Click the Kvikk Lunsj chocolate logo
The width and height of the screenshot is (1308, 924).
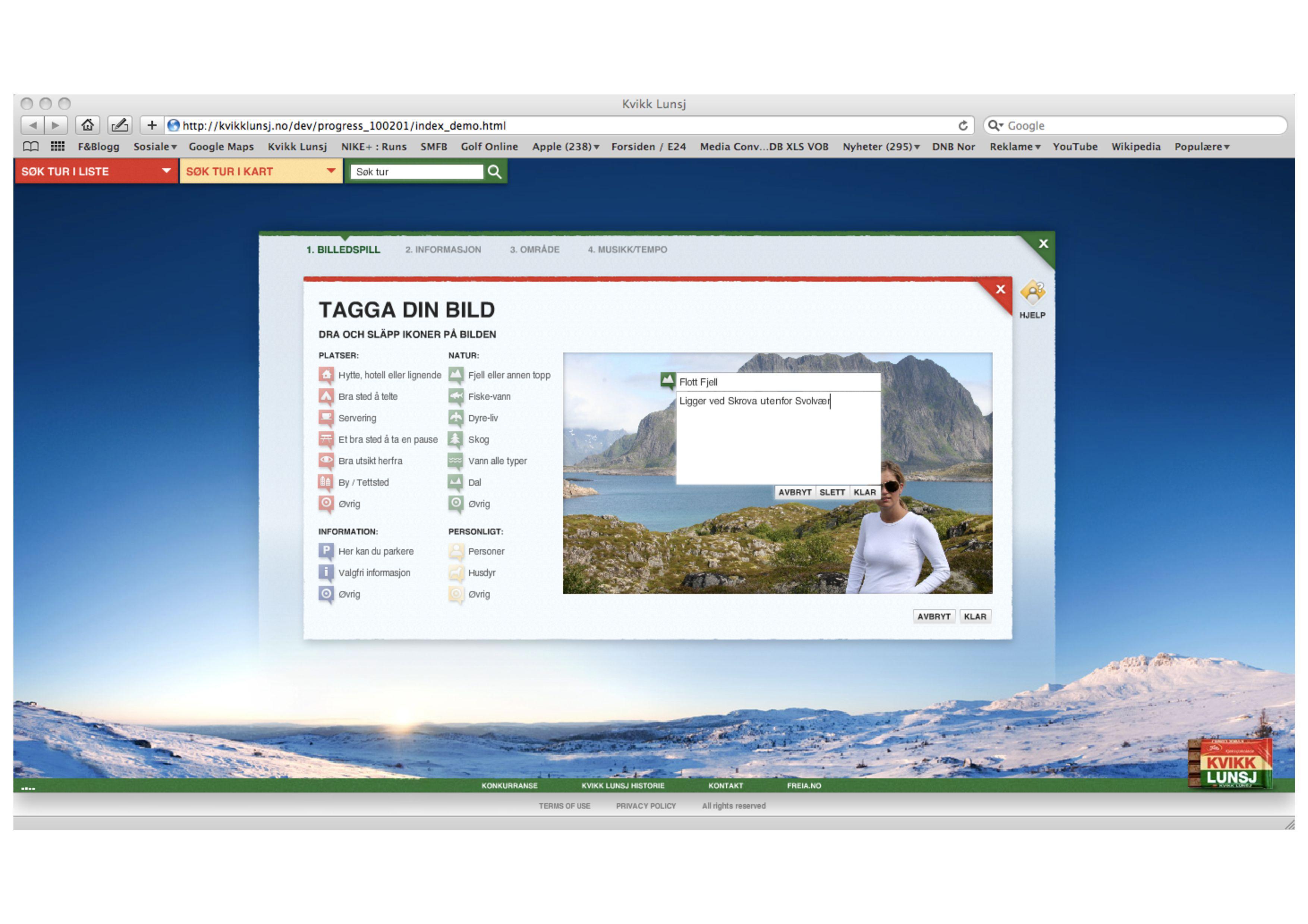coord(1230,764)
